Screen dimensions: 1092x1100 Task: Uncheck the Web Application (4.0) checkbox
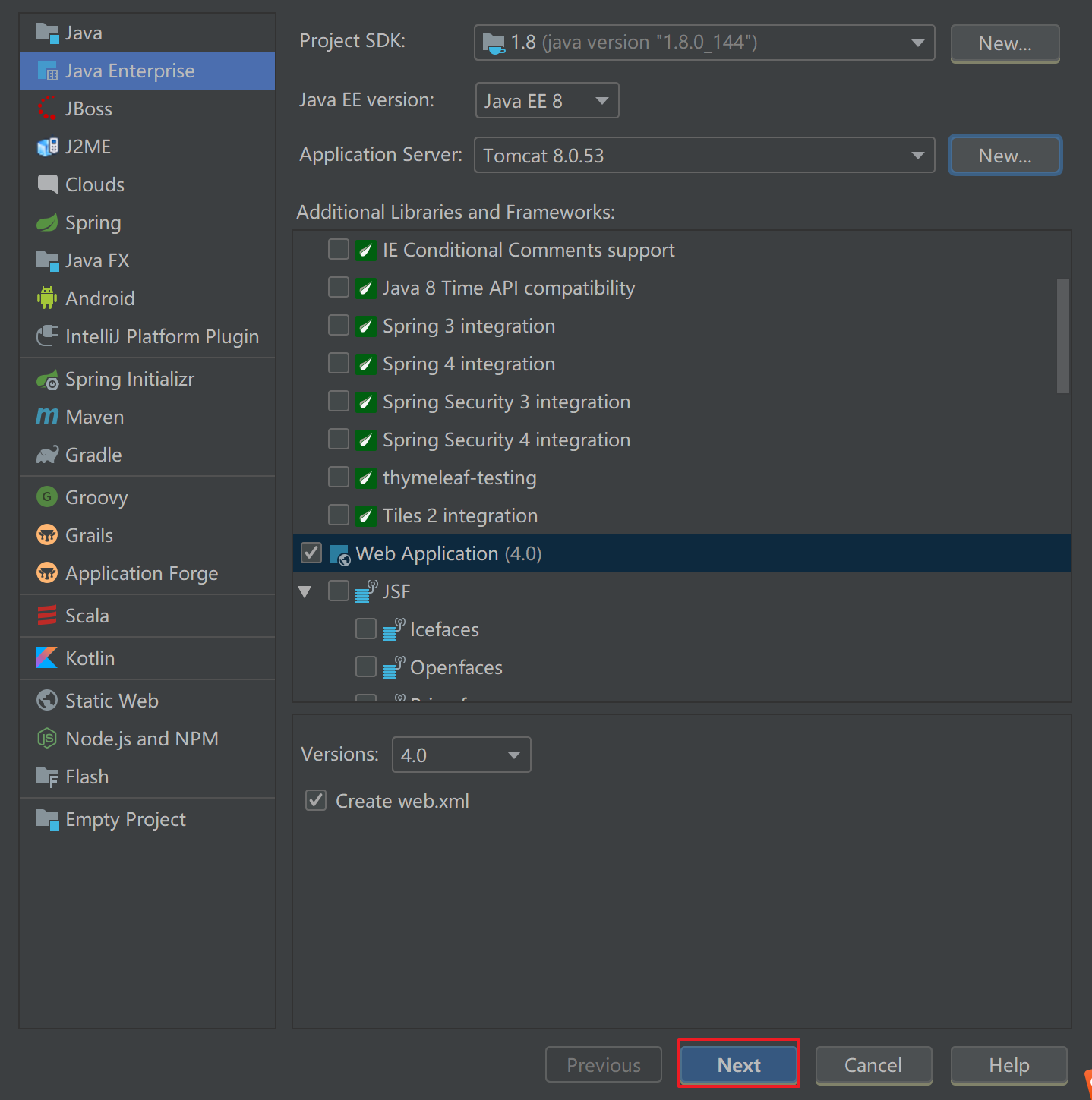pyautogui.click(x=311, y=553)
